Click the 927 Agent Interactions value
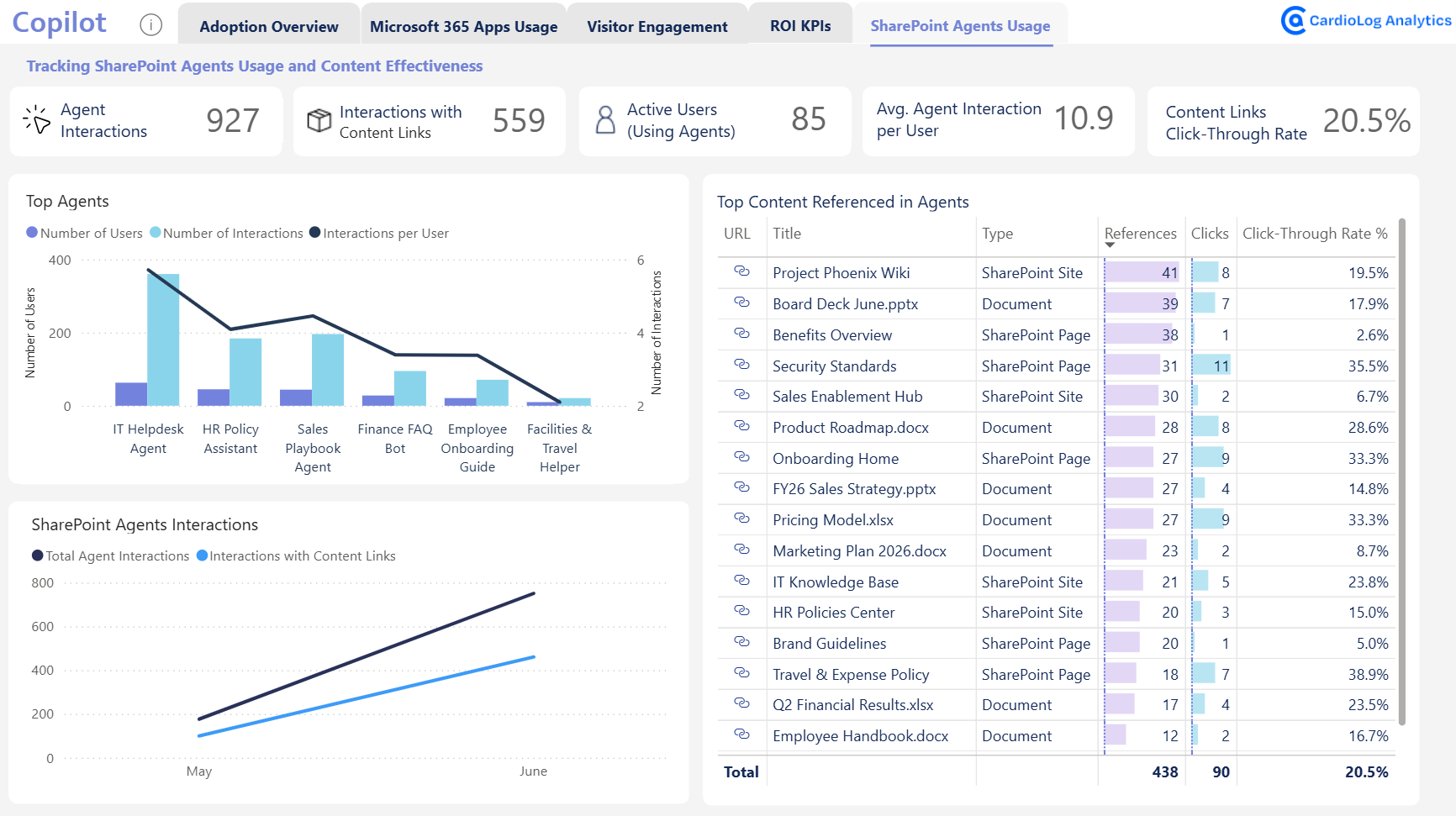The height and width of the screenshot is (816, 1456). (233, 120)
